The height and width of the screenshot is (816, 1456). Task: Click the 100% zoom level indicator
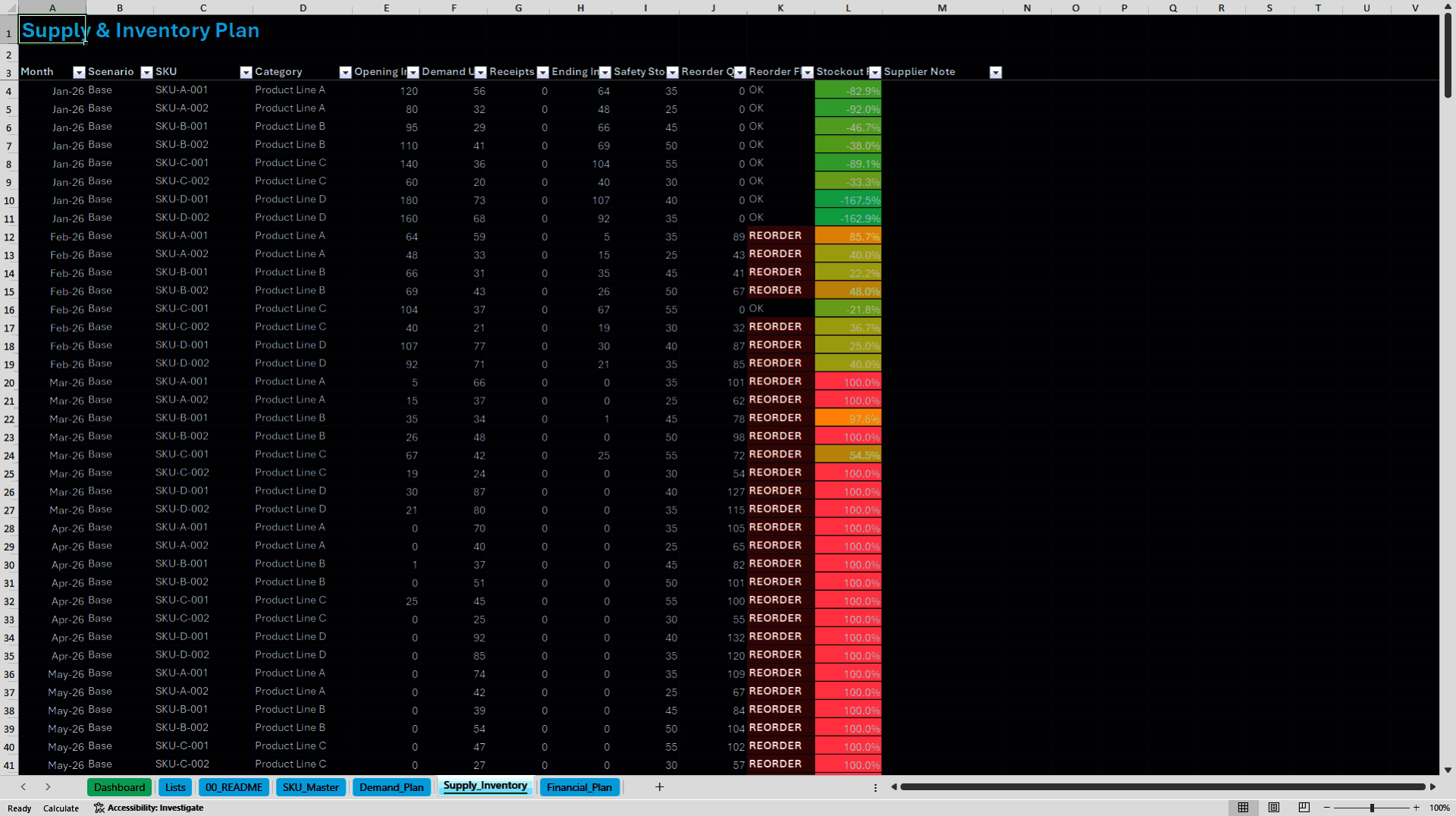(1439, 808)
